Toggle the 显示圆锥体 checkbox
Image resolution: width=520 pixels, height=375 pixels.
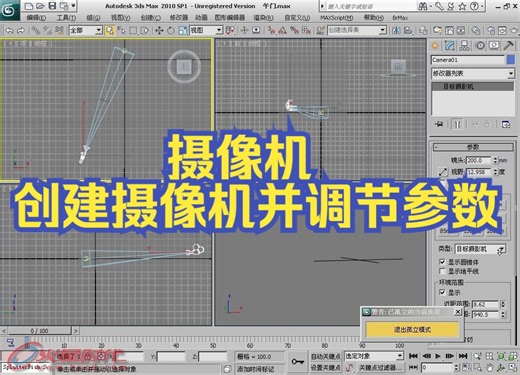[442, 262]
